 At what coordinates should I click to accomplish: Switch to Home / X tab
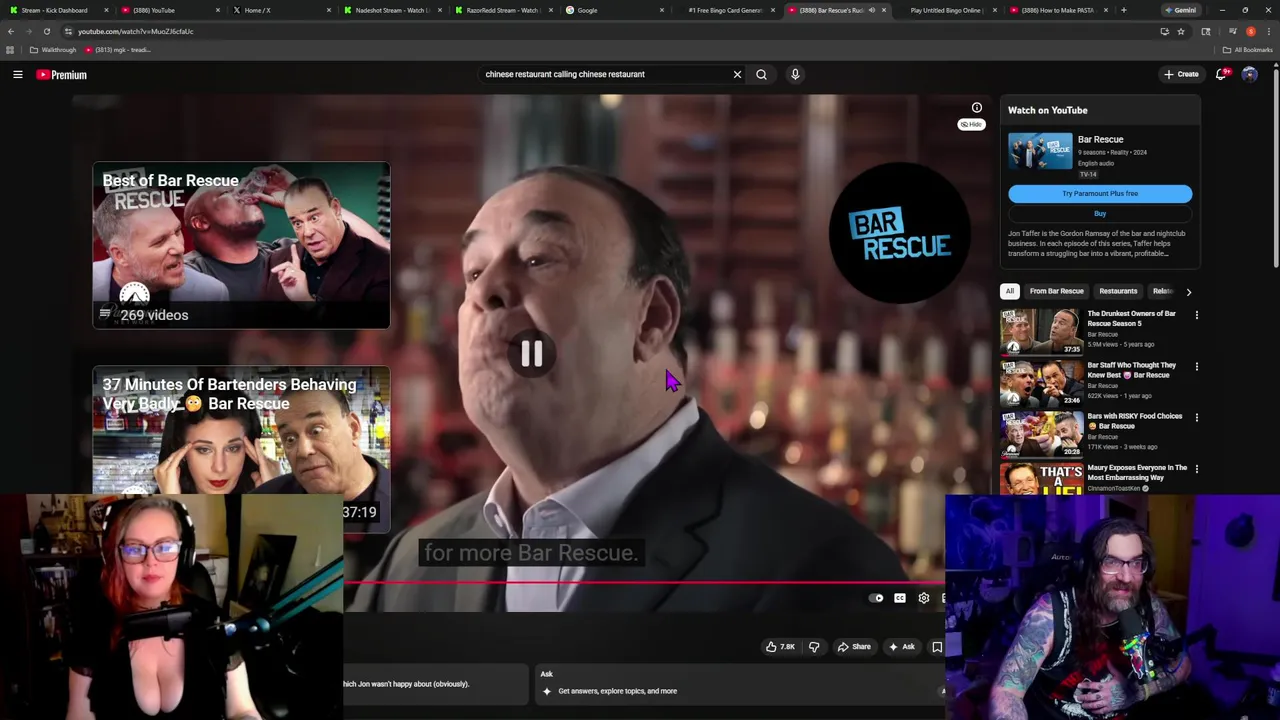[x=278, y=10]
